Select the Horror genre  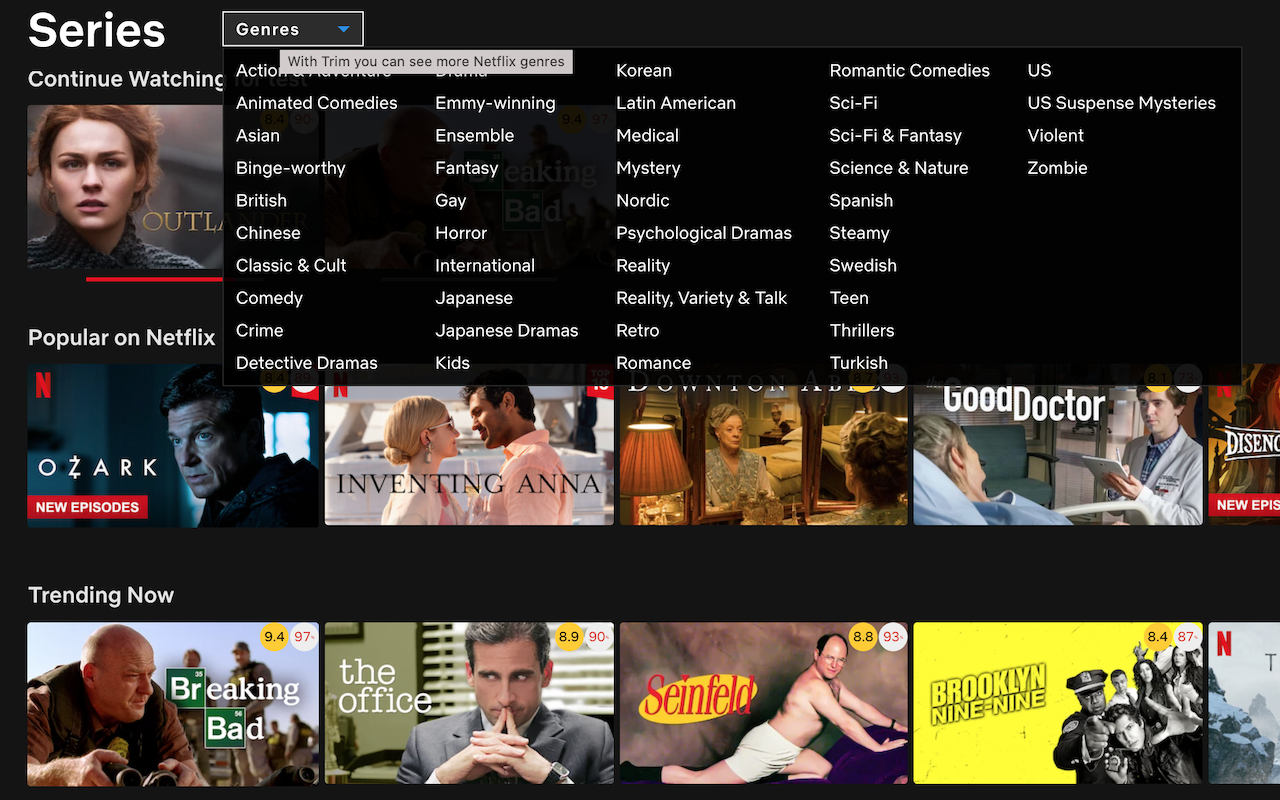(461, 233)
